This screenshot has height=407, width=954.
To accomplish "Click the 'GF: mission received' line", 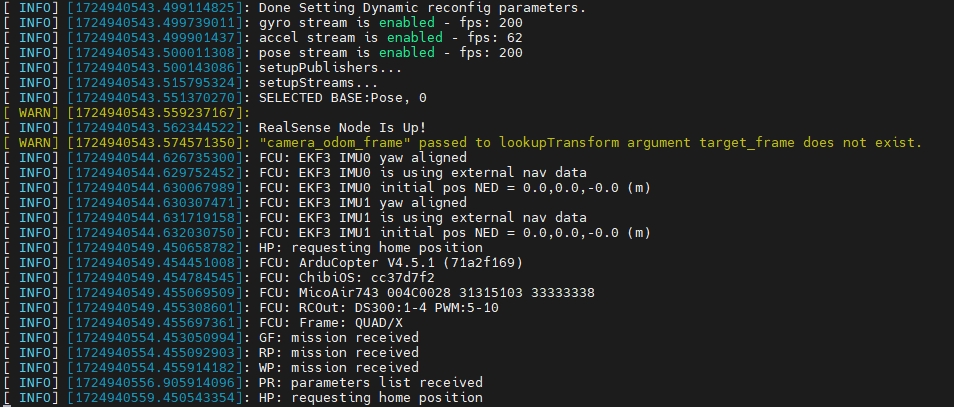I will 339,338.
